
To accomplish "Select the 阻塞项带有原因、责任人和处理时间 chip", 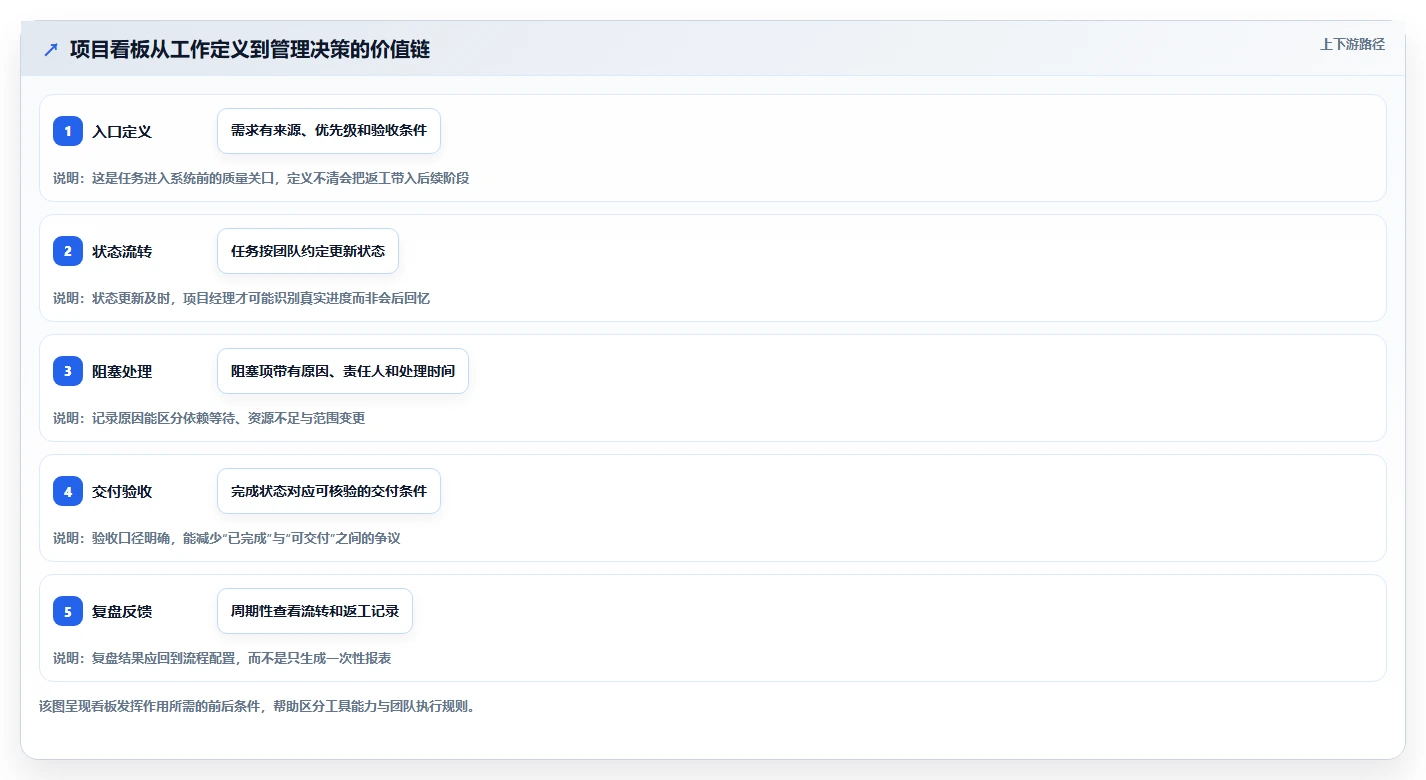I will point(343,371).
